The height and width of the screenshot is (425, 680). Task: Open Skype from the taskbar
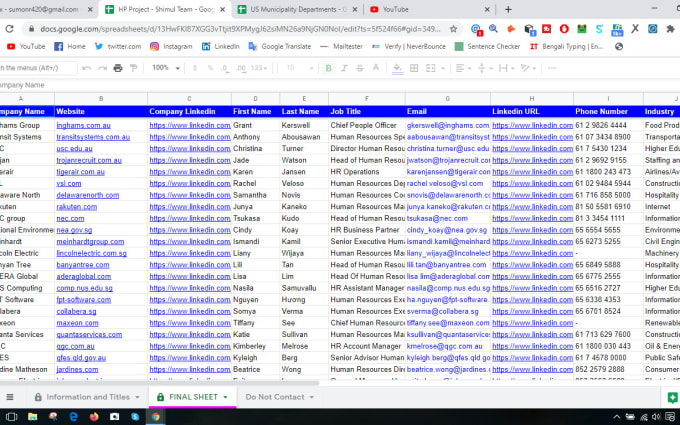pos(135,417)
